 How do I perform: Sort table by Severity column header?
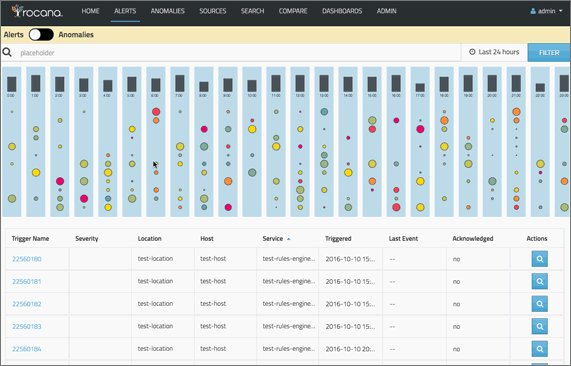coord(87,239)
